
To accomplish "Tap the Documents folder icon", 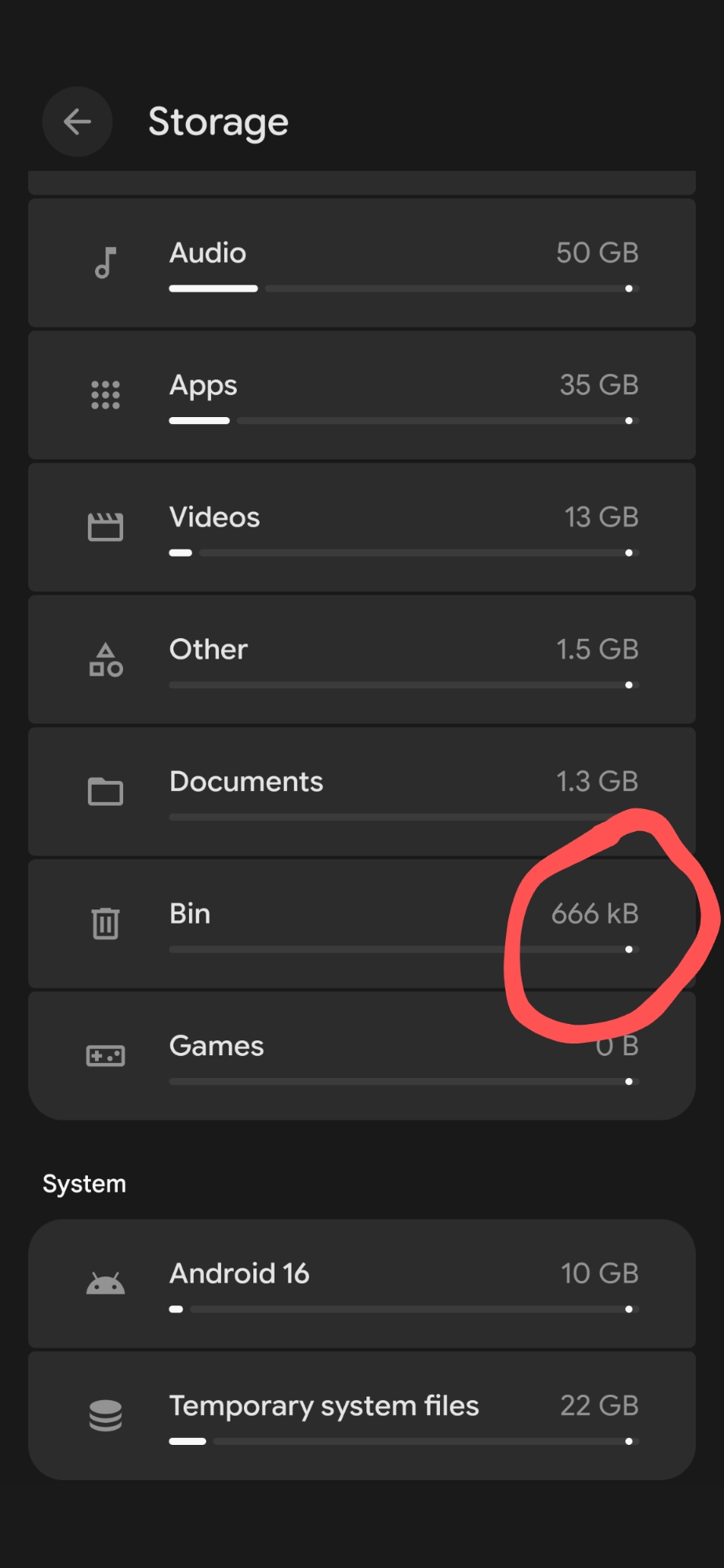I will [105, 791].
